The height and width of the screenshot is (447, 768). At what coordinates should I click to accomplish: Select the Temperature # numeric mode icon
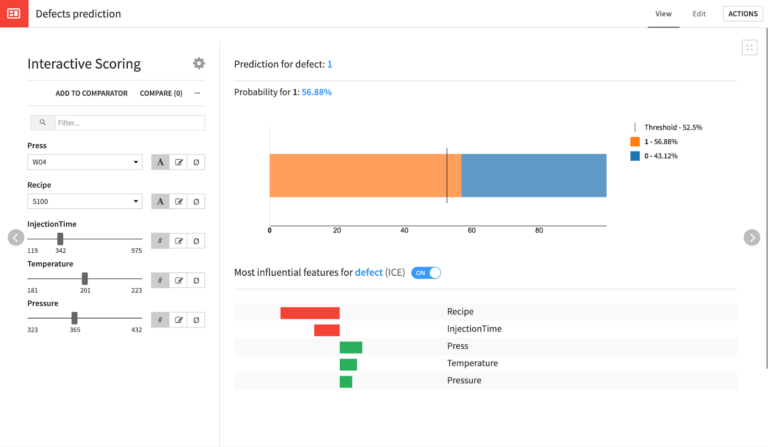coord(160,281)
